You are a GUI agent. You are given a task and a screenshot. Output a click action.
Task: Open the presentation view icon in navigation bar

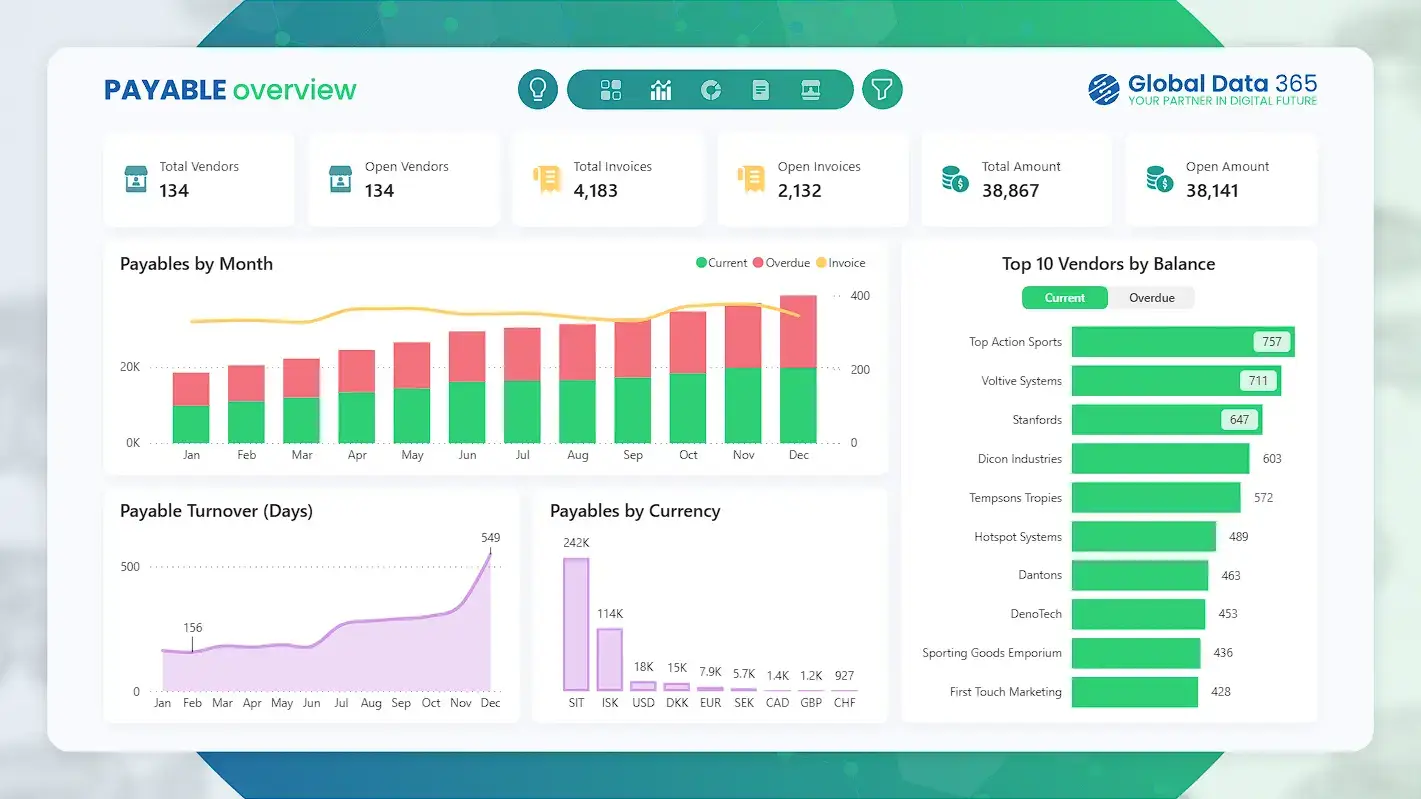pyautogui.click(x=810, y=89)
